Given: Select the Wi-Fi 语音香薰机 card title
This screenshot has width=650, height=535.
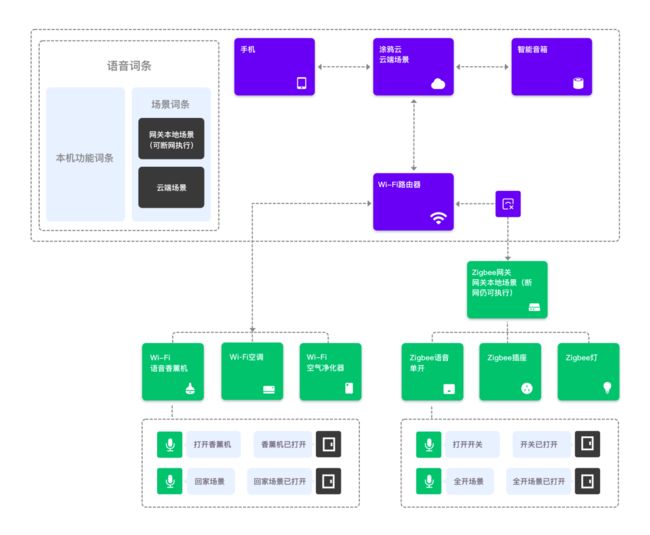Looking at the screenshot, I should [169, 363].
